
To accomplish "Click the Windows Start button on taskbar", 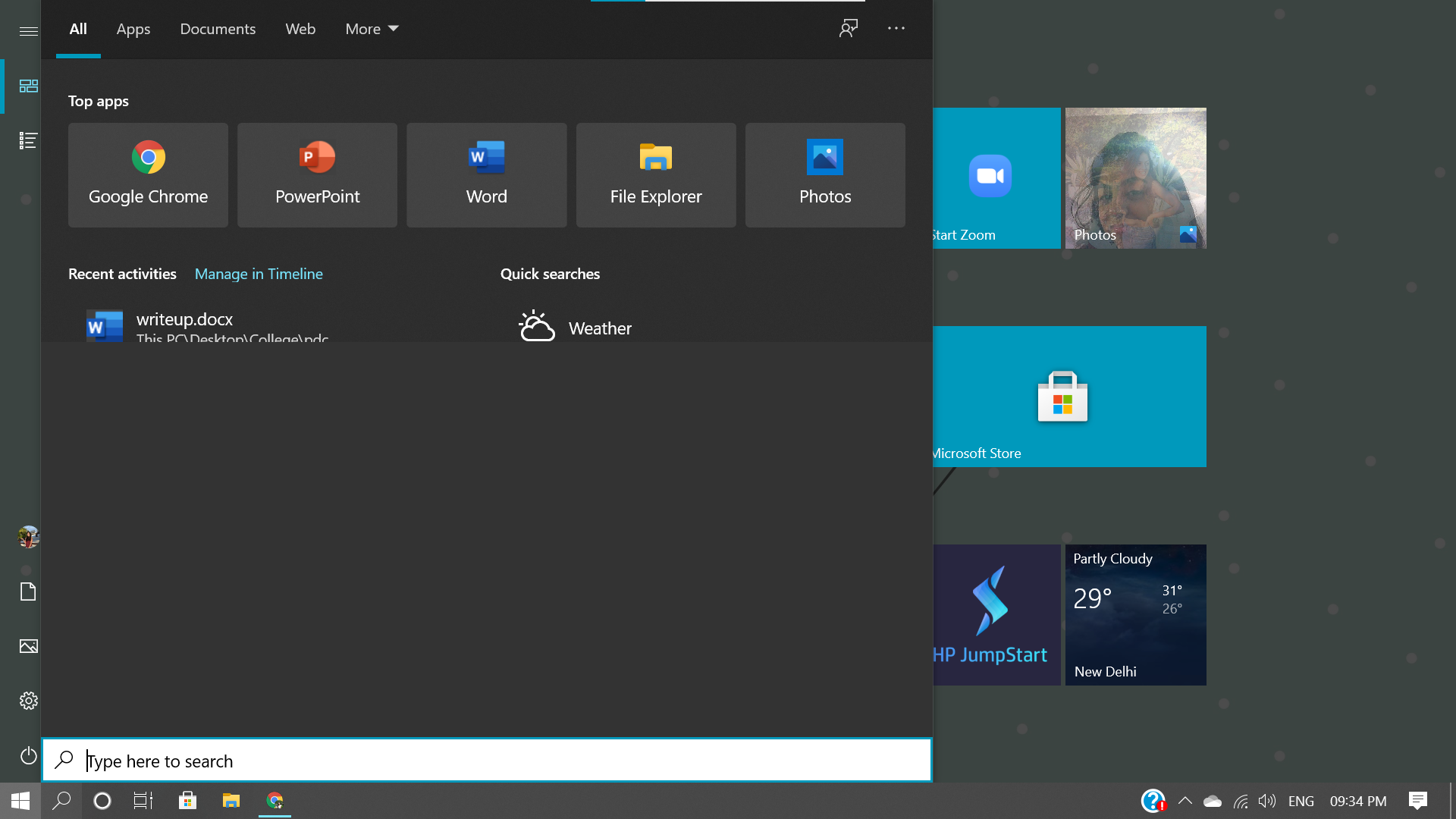I will (20, 801).
